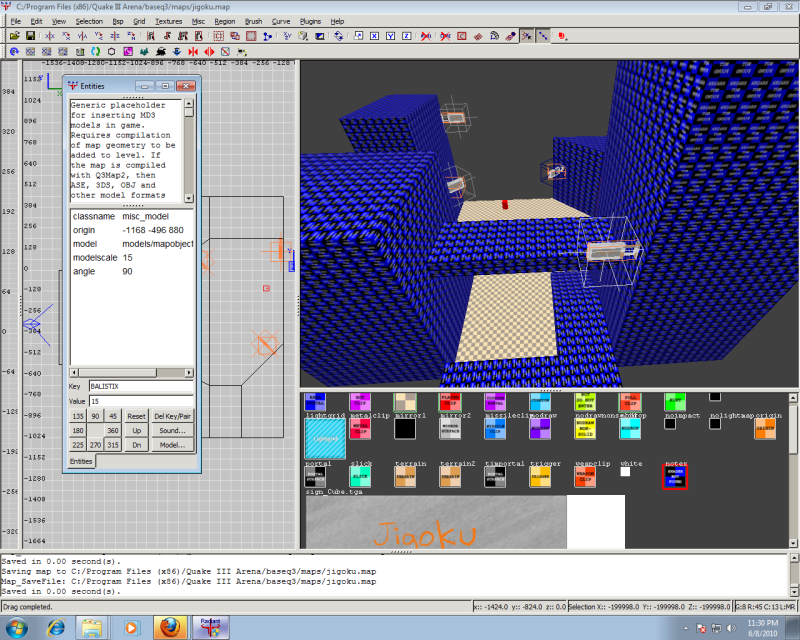Click the green cyan rotate arrows icon
The height and width of the screenshot is (640, 800).
(95, 52)
